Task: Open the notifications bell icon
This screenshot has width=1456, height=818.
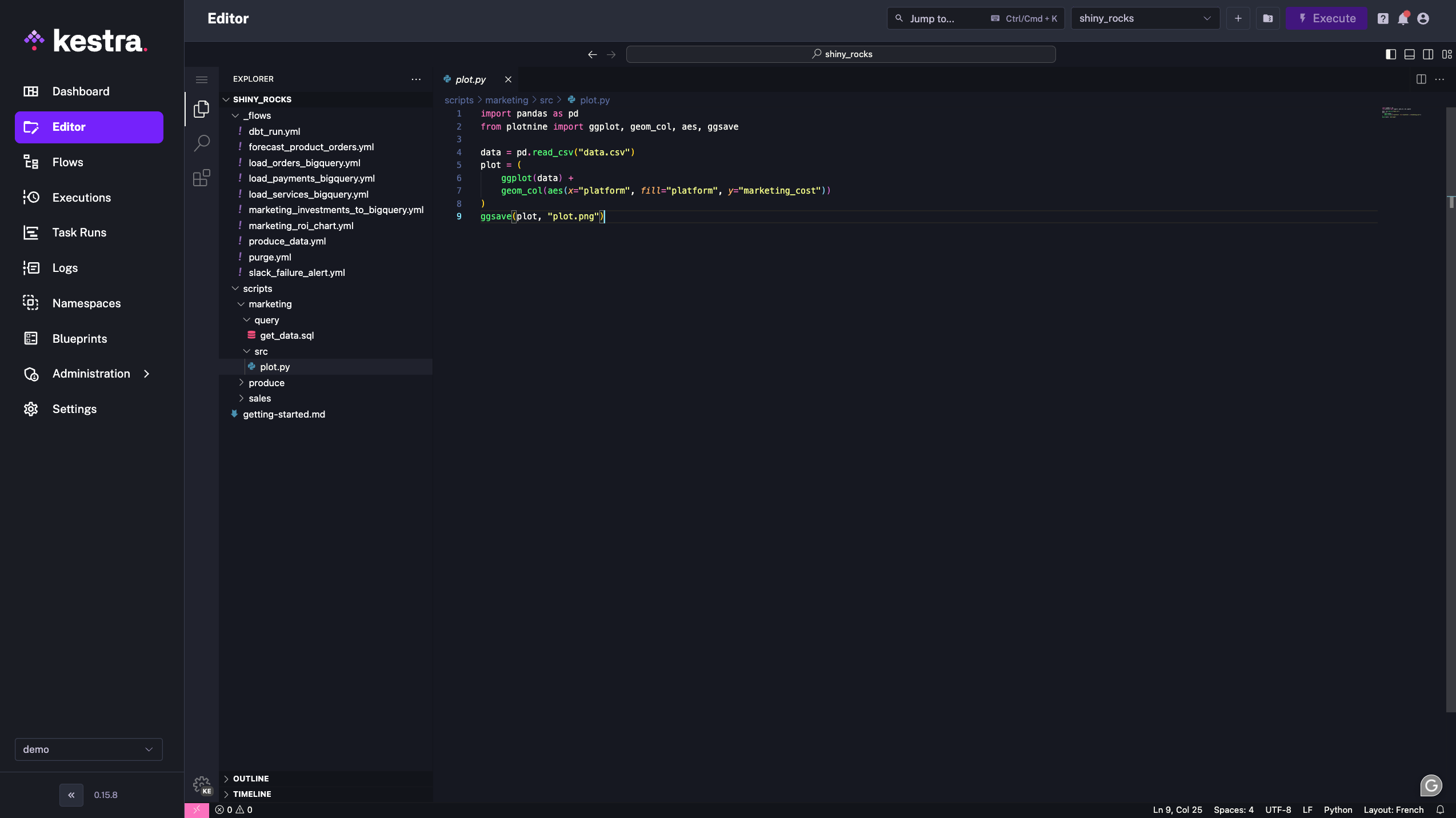Action: tap(1403, 18)
